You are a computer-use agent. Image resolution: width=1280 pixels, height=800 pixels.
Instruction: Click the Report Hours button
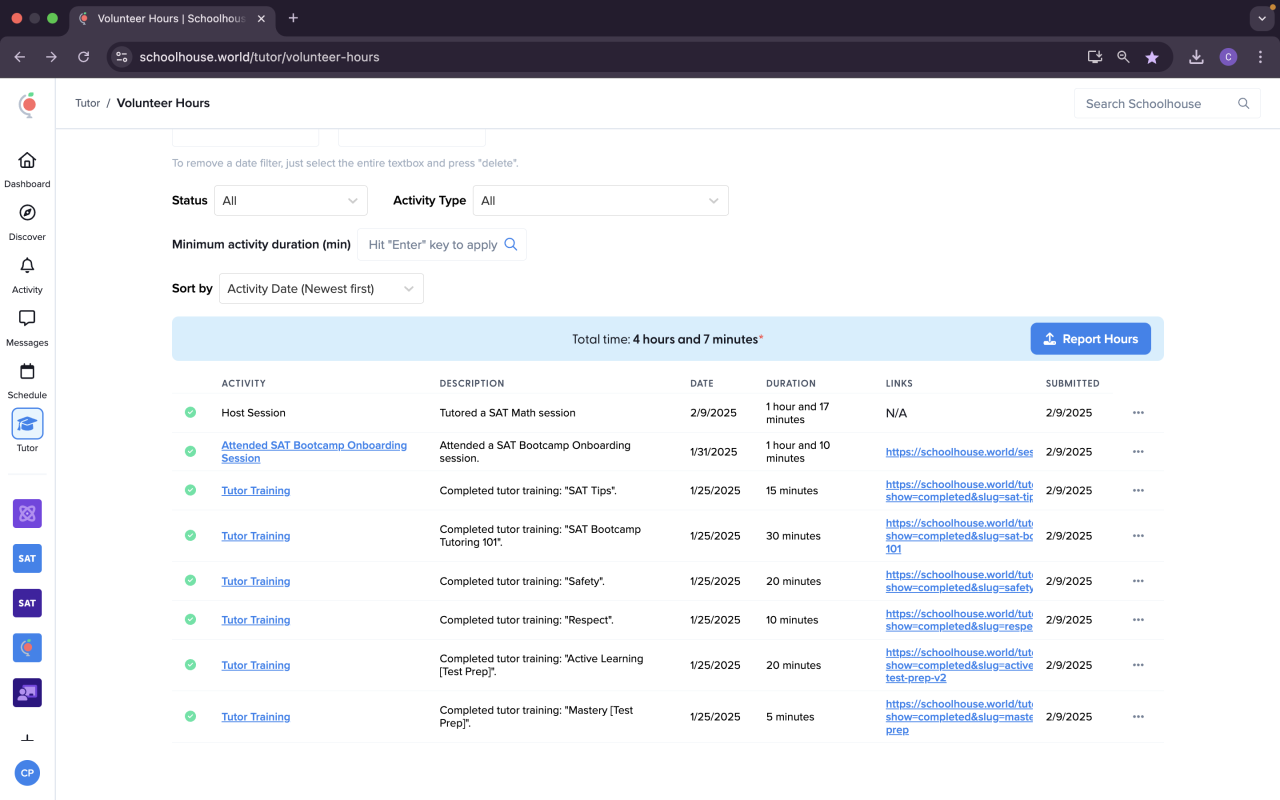click(x=1090, y=339)
